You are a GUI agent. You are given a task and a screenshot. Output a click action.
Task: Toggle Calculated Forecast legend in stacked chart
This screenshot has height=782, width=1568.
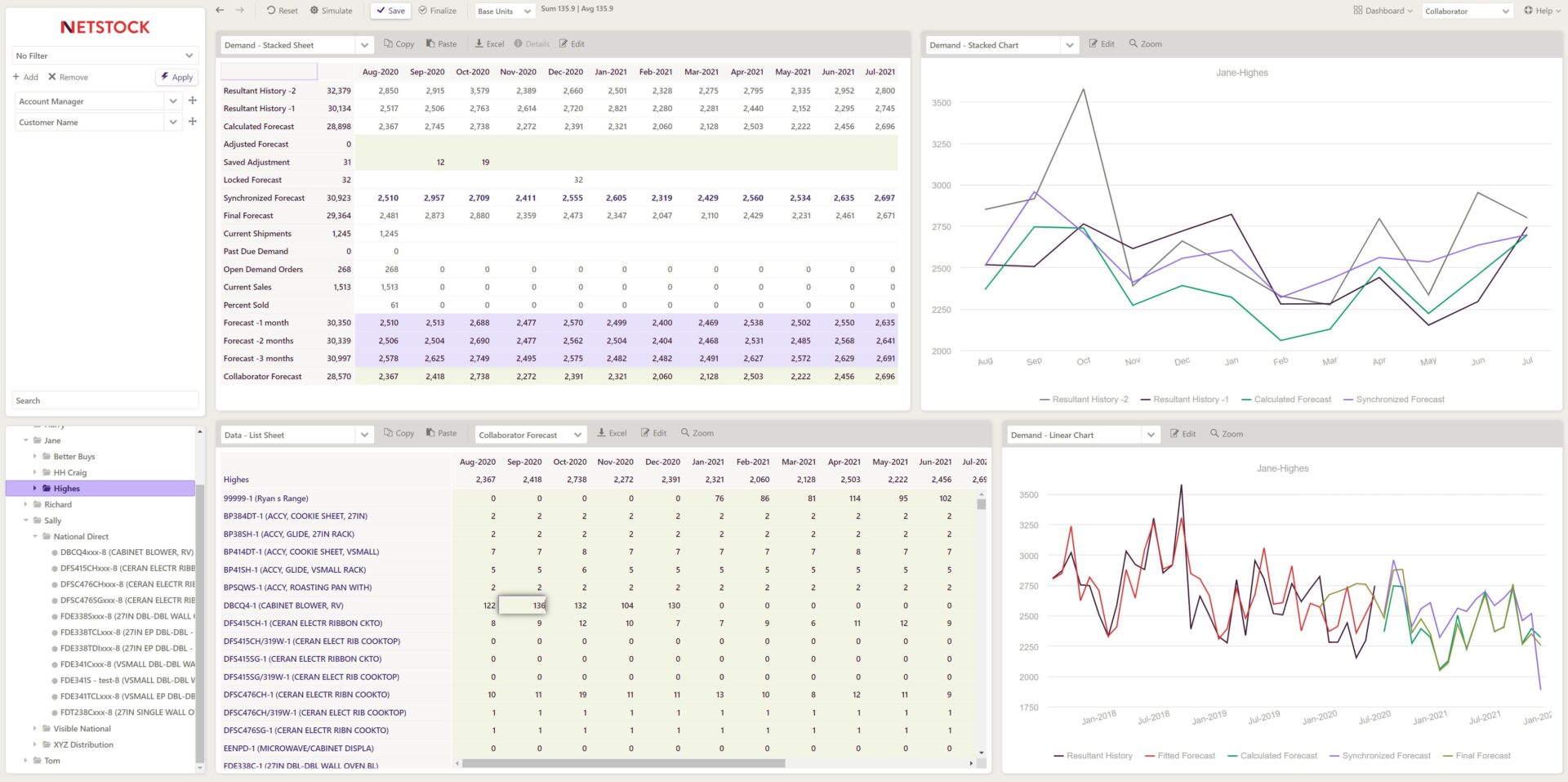click(x=1285, y=400)
